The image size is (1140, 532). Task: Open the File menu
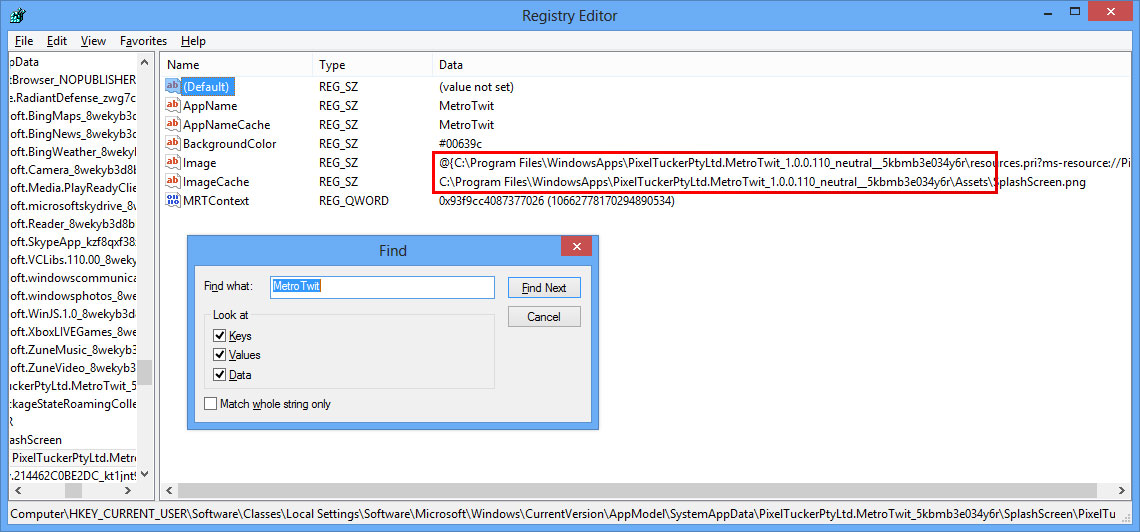[23, 41]
